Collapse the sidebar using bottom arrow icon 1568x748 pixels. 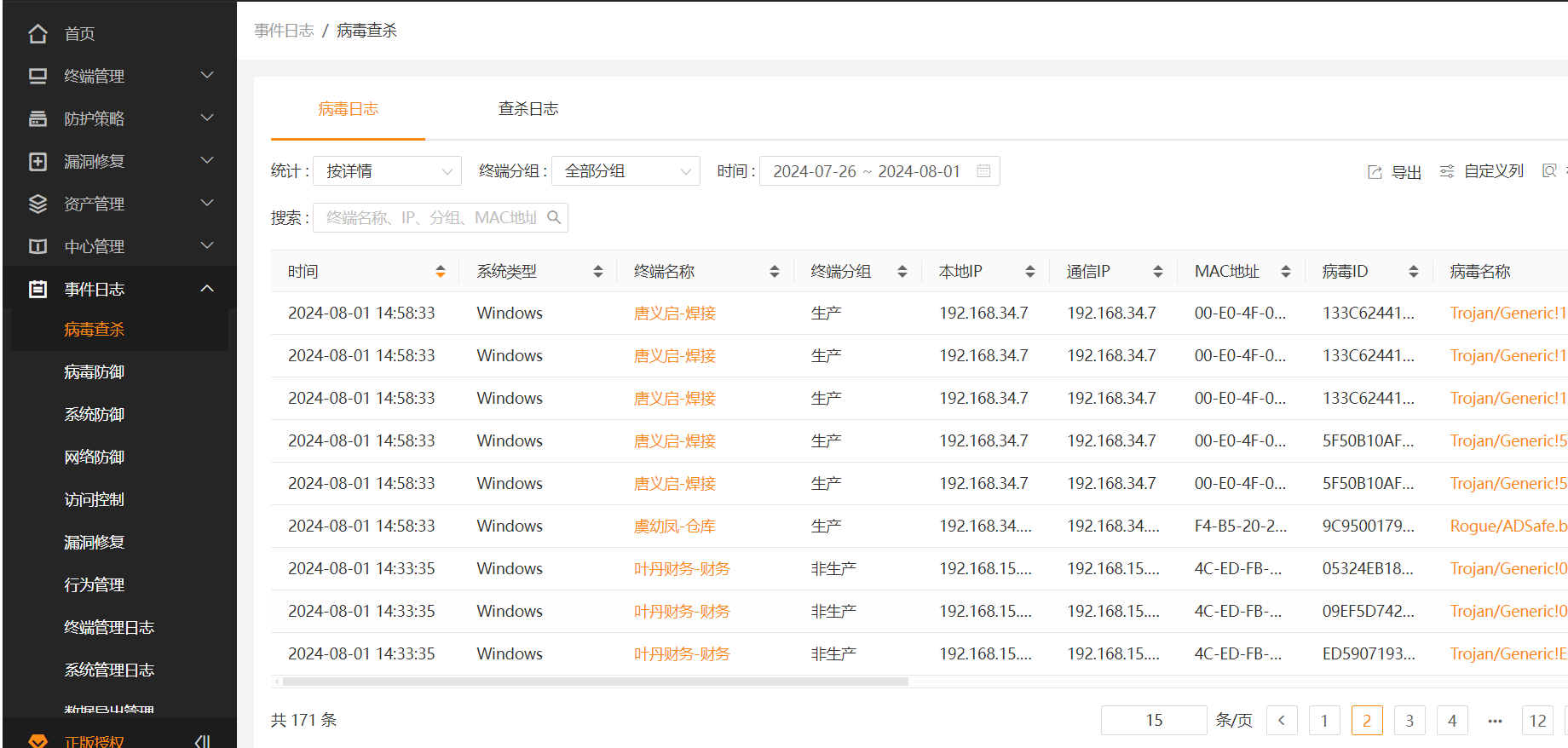(202, 740)
